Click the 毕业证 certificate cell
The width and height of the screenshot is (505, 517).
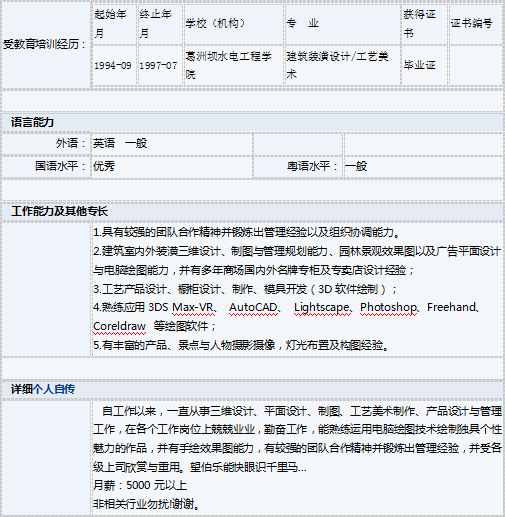pos(419,65)
